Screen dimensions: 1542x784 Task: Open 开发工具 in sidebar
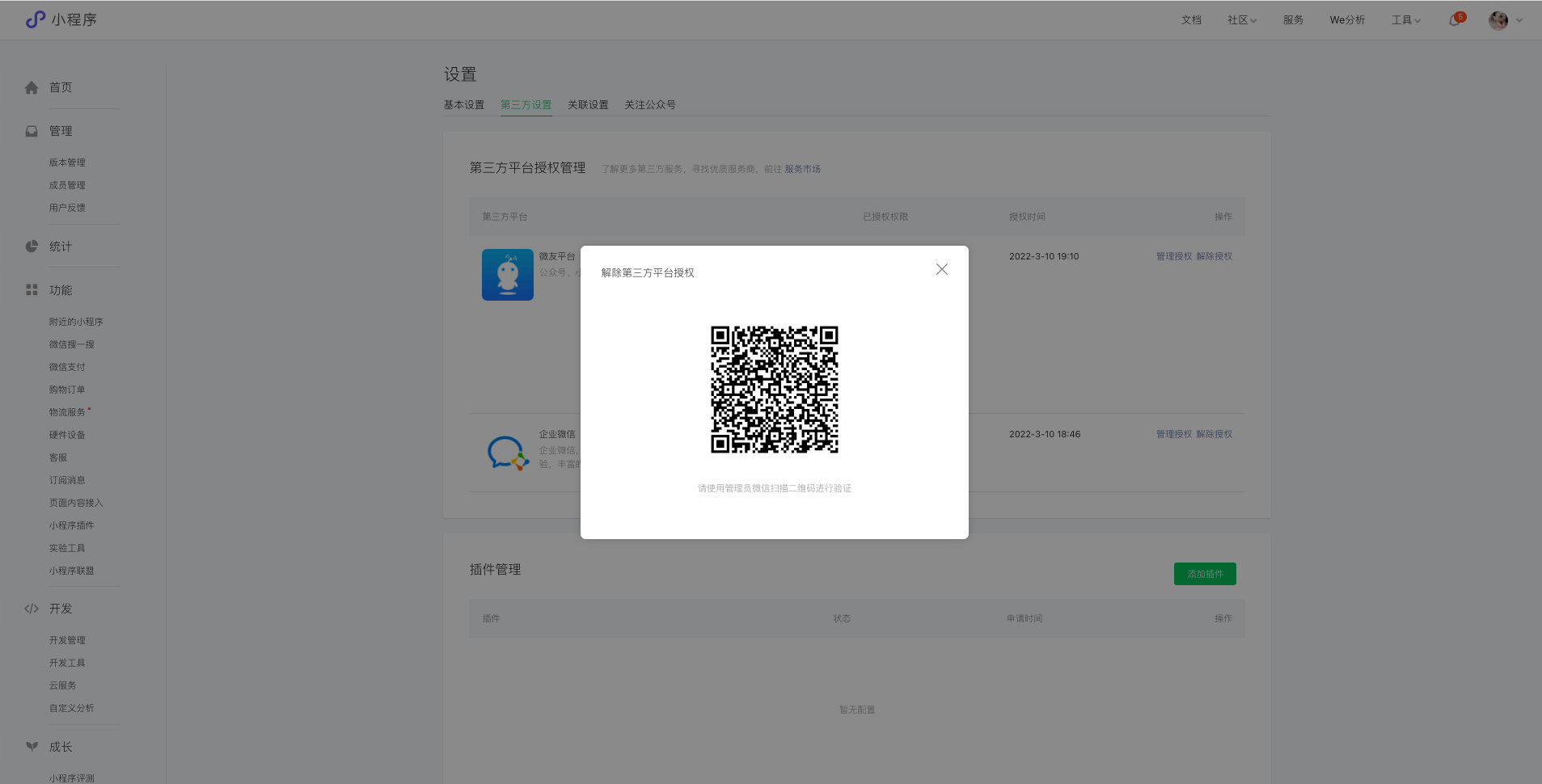pos(67,663)
